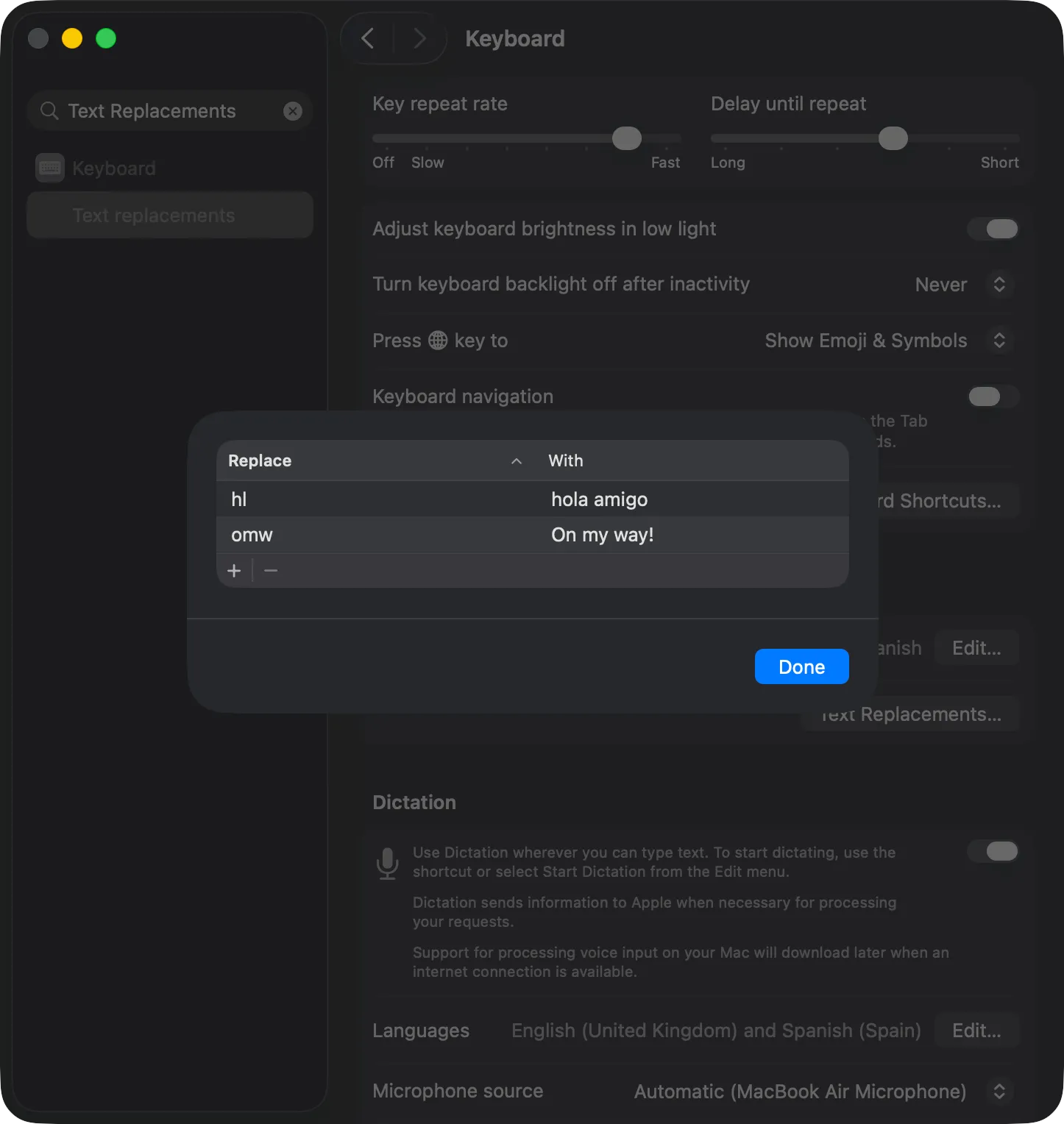Toggle the Keyboard navigation switch

[x=993, y=396]
